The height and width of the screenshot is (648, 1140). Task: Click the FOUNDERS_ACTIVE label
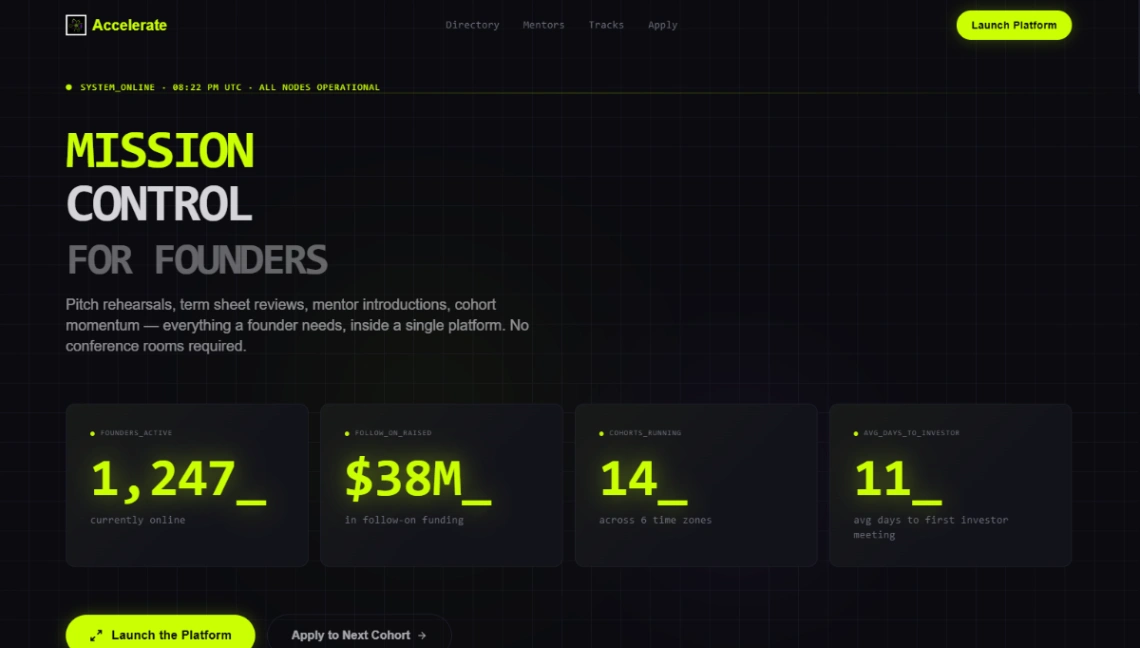136,433
